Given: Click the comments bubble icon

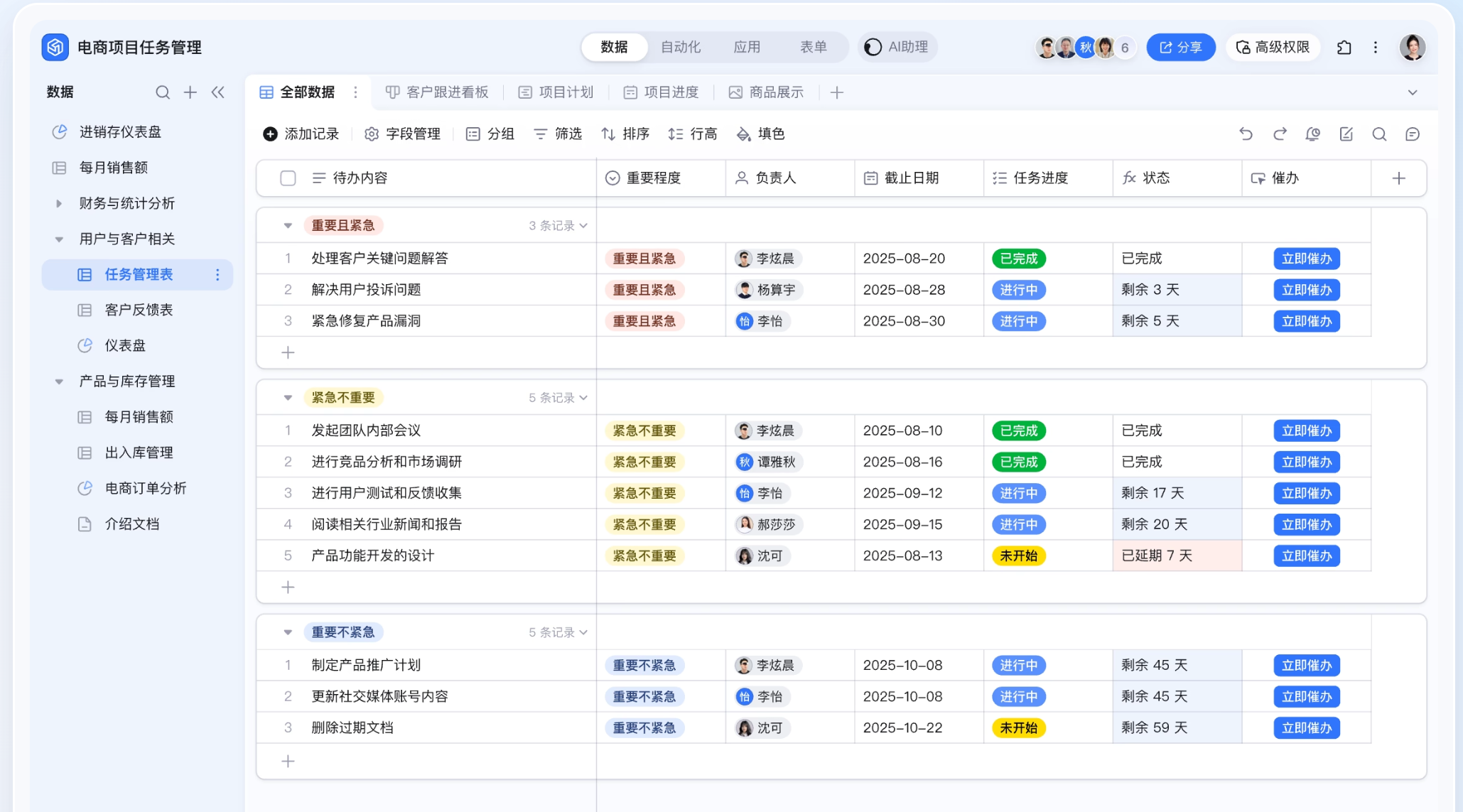Looking at the screenshot, I should 1413,134.
